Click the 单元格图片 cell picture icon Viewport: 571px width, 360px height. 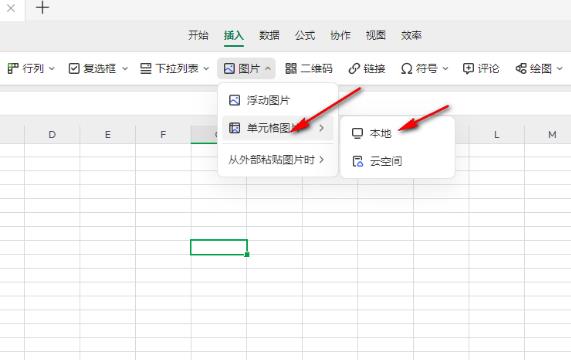coord(235,128)
